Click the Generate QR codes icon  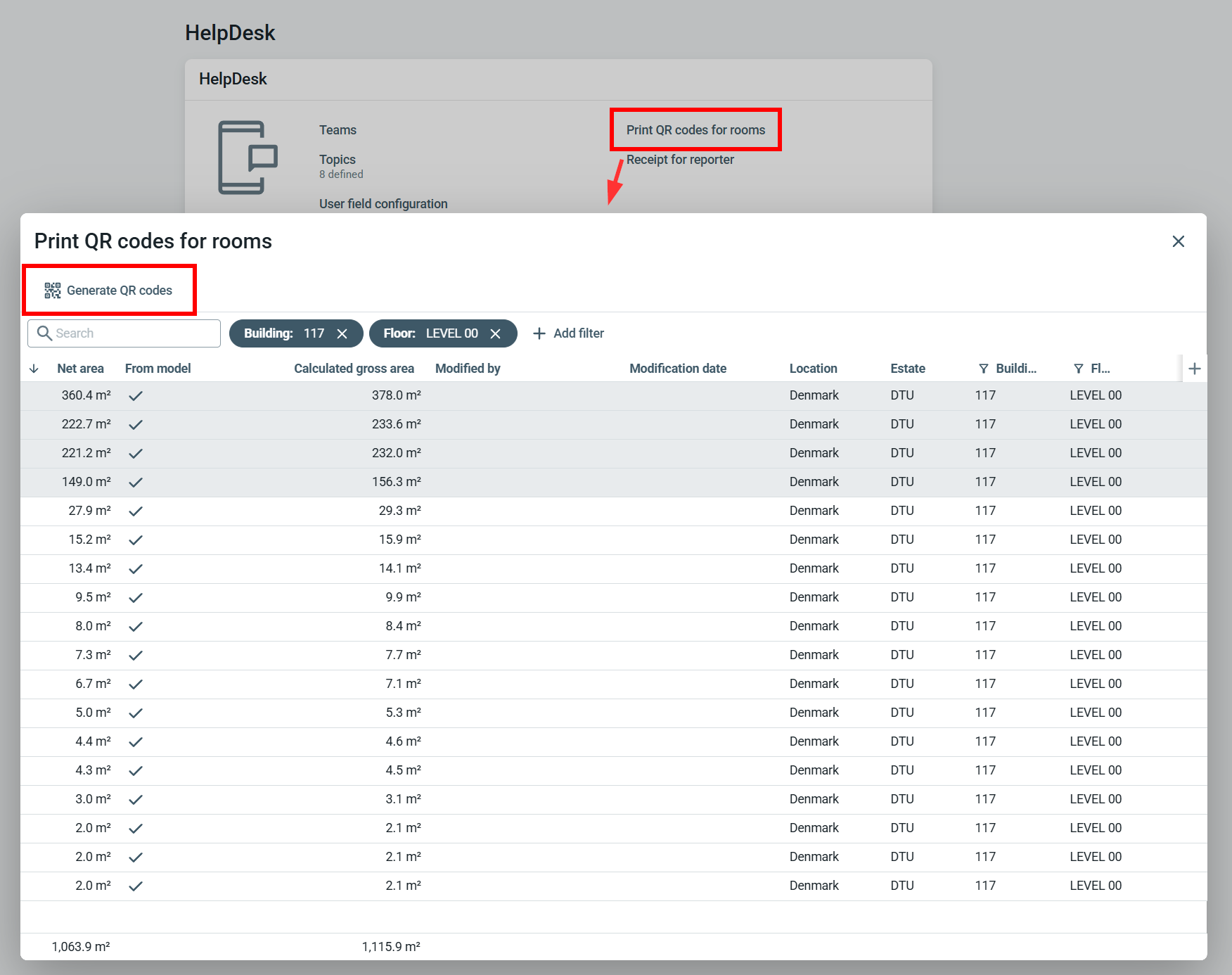point(53,291)
